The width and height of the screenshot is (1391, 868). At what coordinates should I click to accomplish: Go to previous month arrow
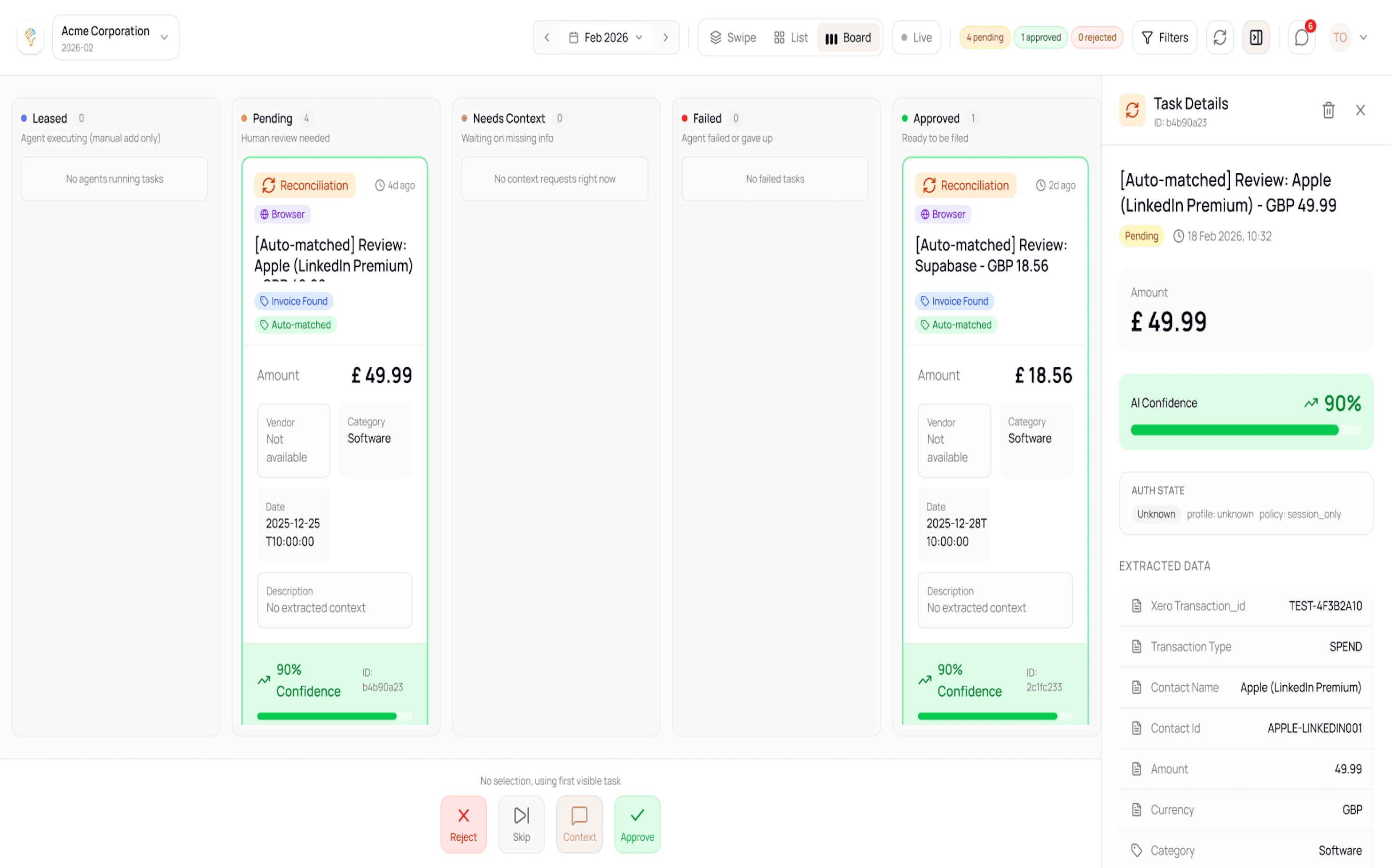pos(547,38)
